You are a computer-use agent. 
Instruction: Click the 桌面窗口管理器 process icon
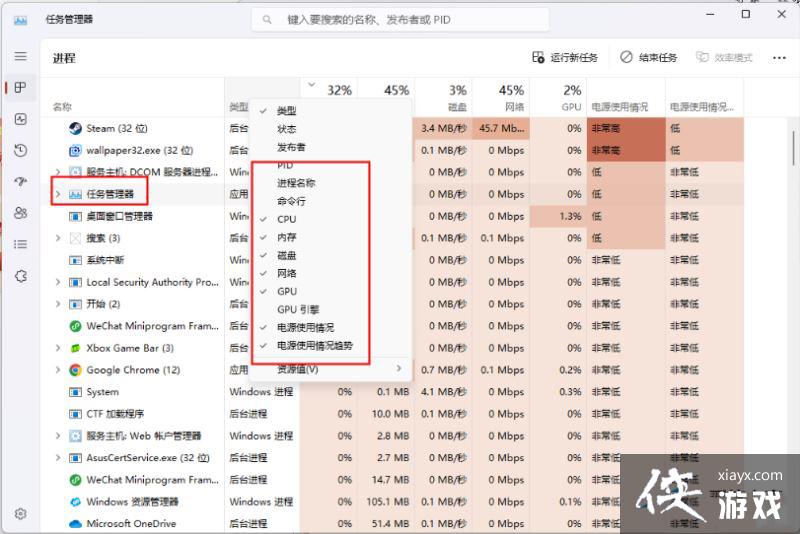(75, 216)
